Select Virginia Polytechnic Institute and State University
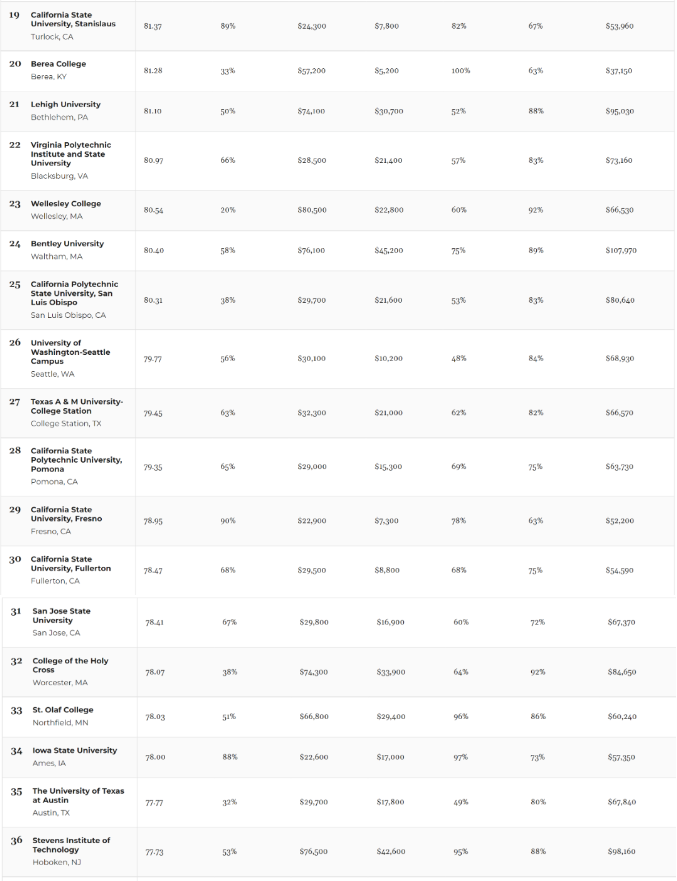This screenshot has width=677, height=881. click(x=70, y=154)
